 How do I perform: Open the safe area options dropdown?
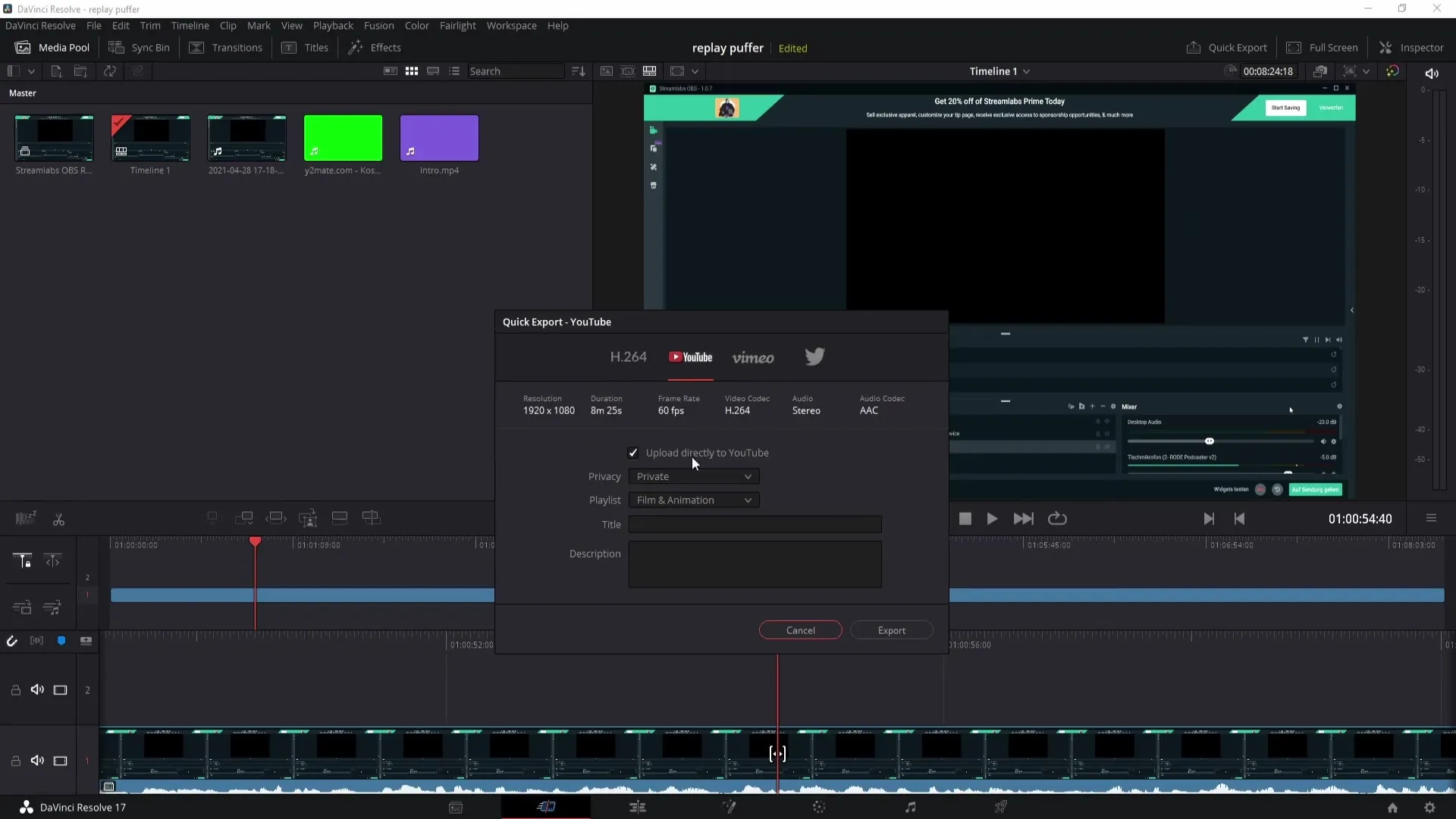pos(1366,71)
